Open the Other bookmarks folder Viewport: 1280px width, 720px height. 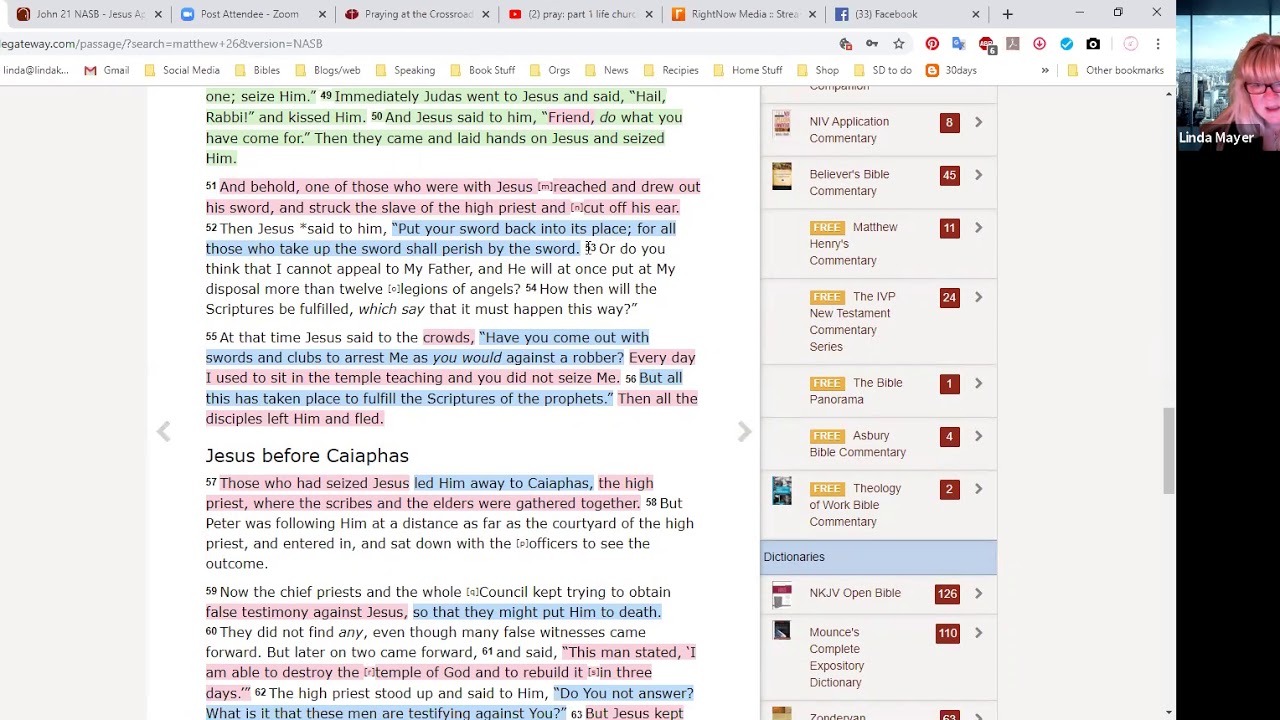1115,70
